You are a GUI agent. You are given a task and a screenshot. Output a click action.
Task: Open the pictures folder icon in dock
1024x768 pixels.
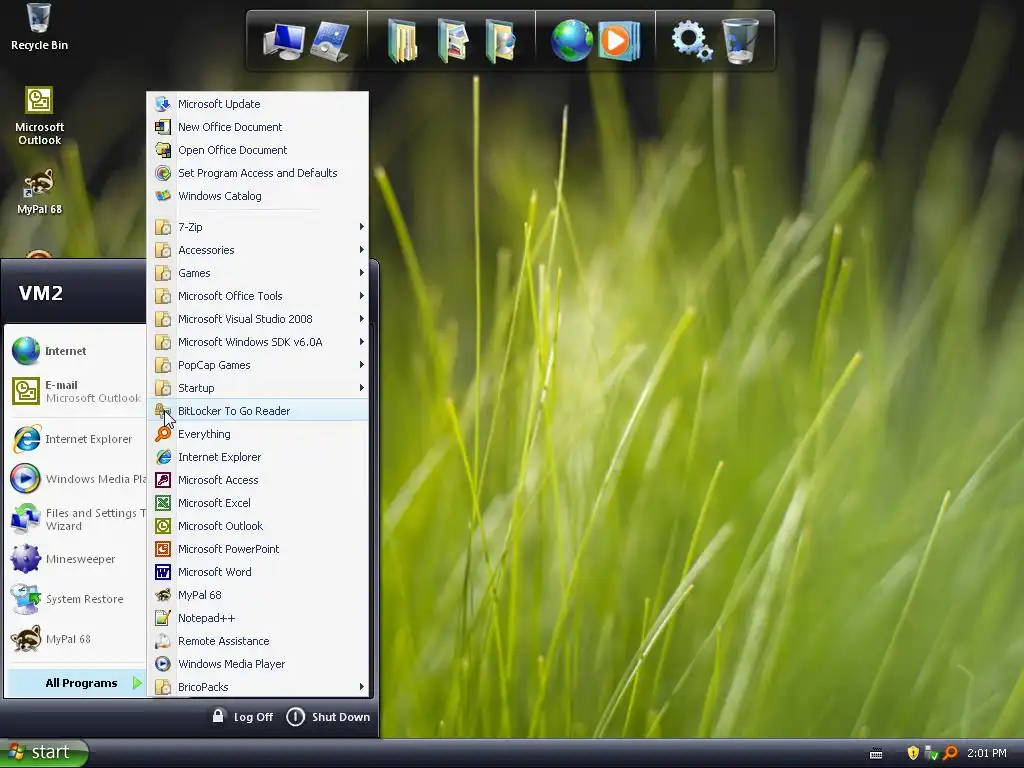(453, 41)
